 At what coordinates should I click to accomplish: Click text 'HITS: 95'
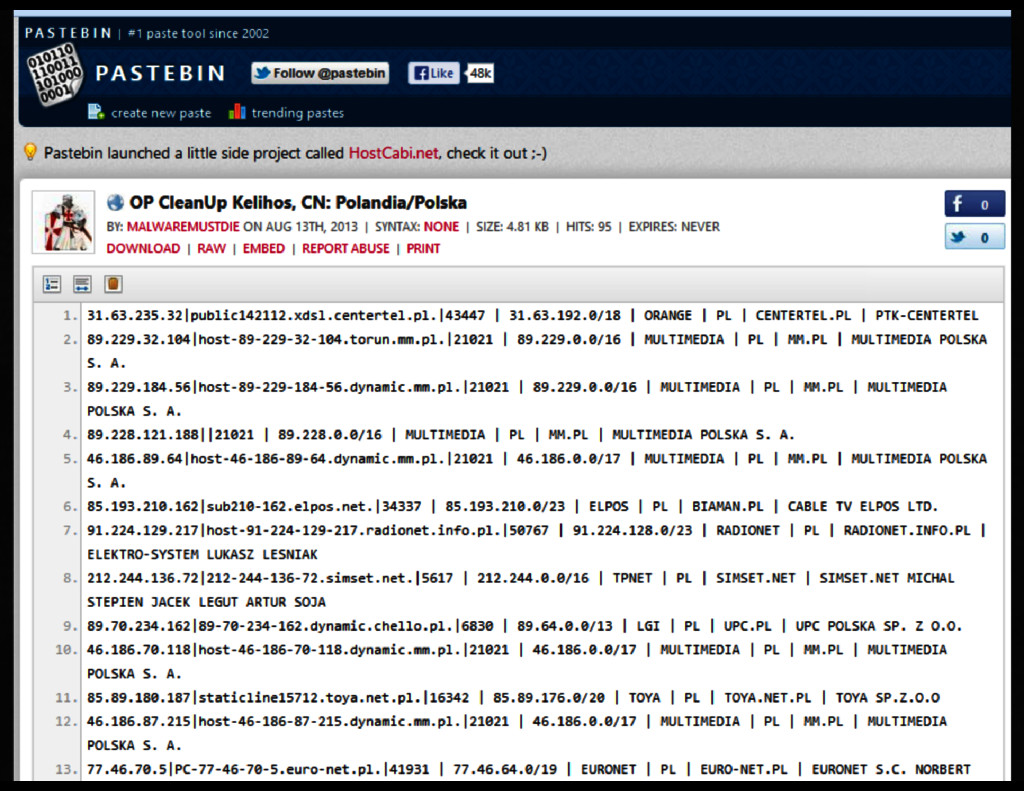588,227
